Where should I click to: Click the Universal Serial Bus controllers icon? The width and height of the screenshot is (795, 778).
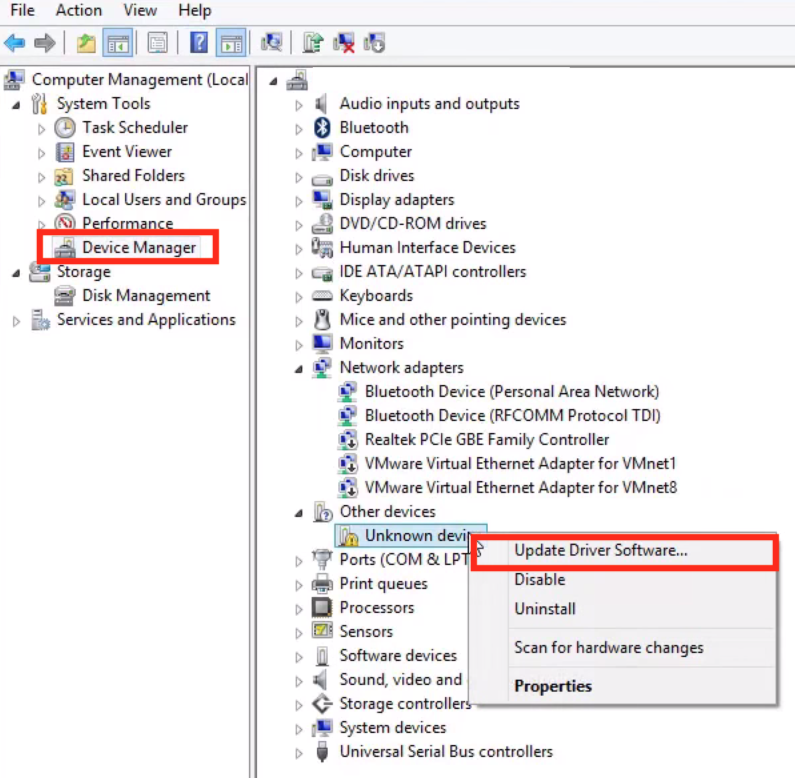click(322, 752)
